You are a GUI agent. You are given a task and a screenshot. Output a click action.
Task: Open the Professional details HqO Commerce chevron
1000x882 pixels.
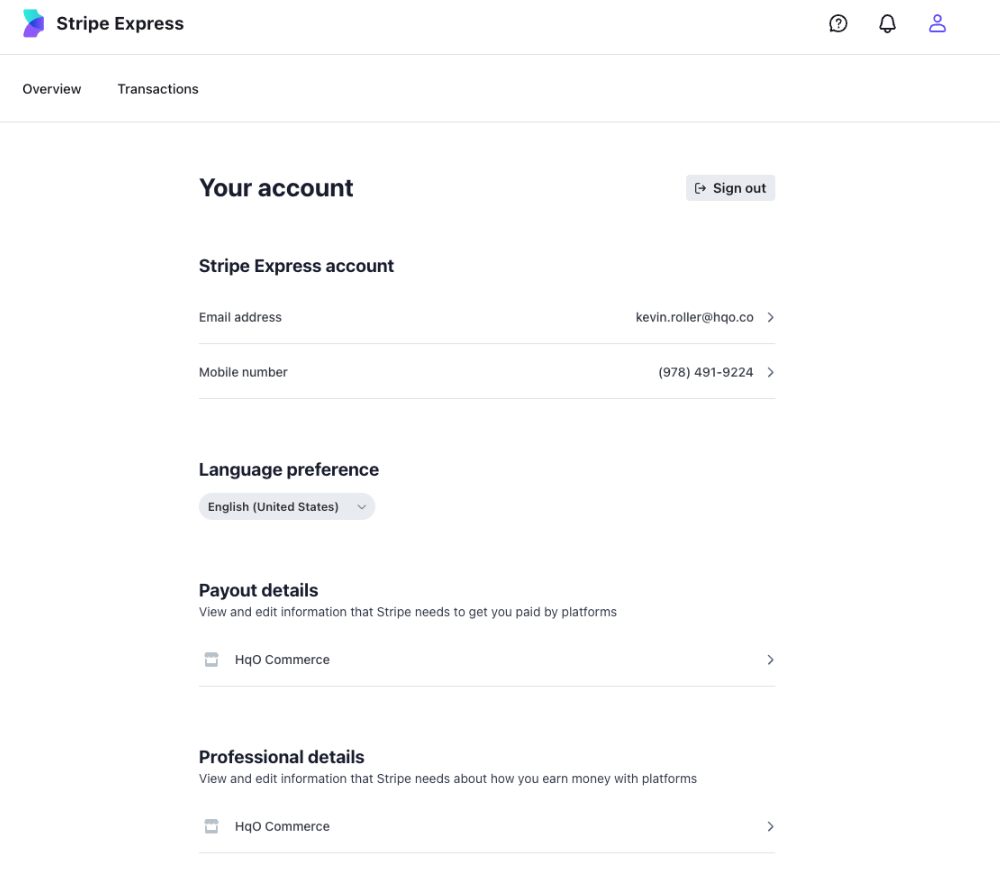pyautogui.click(x=770, y=827)
